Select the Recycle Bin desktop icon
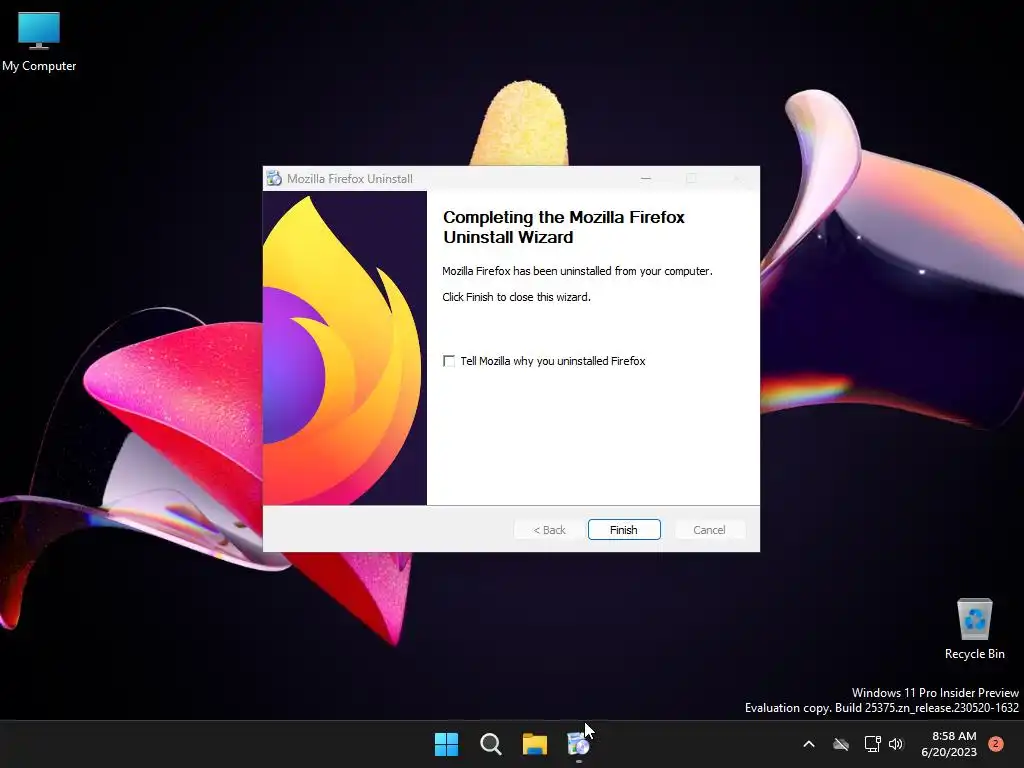 tap(974, 629)
